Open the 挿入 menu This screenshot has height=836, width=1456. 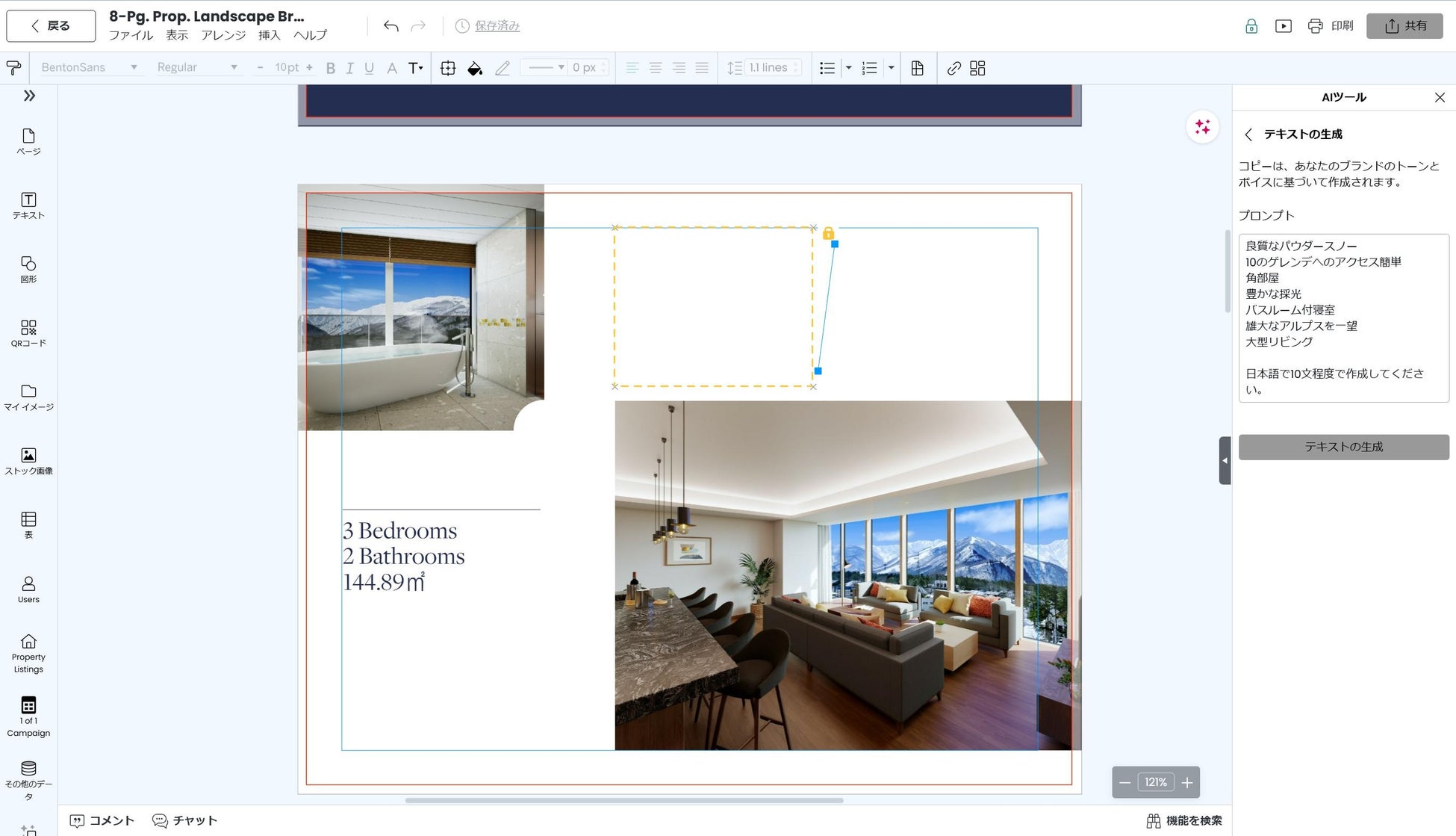point(269,35)
